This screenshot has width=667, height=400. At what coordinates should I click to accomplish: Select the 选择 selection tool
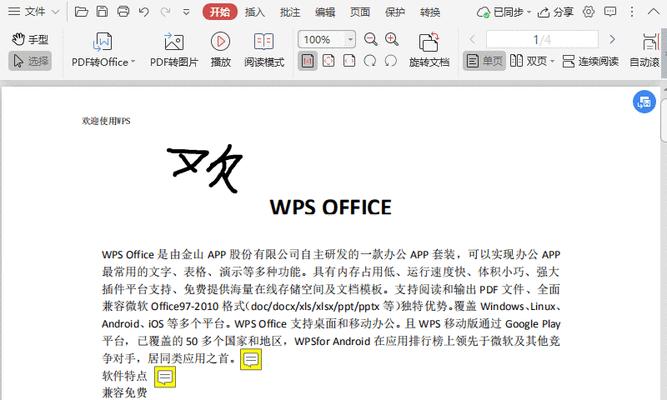(30, 61)
